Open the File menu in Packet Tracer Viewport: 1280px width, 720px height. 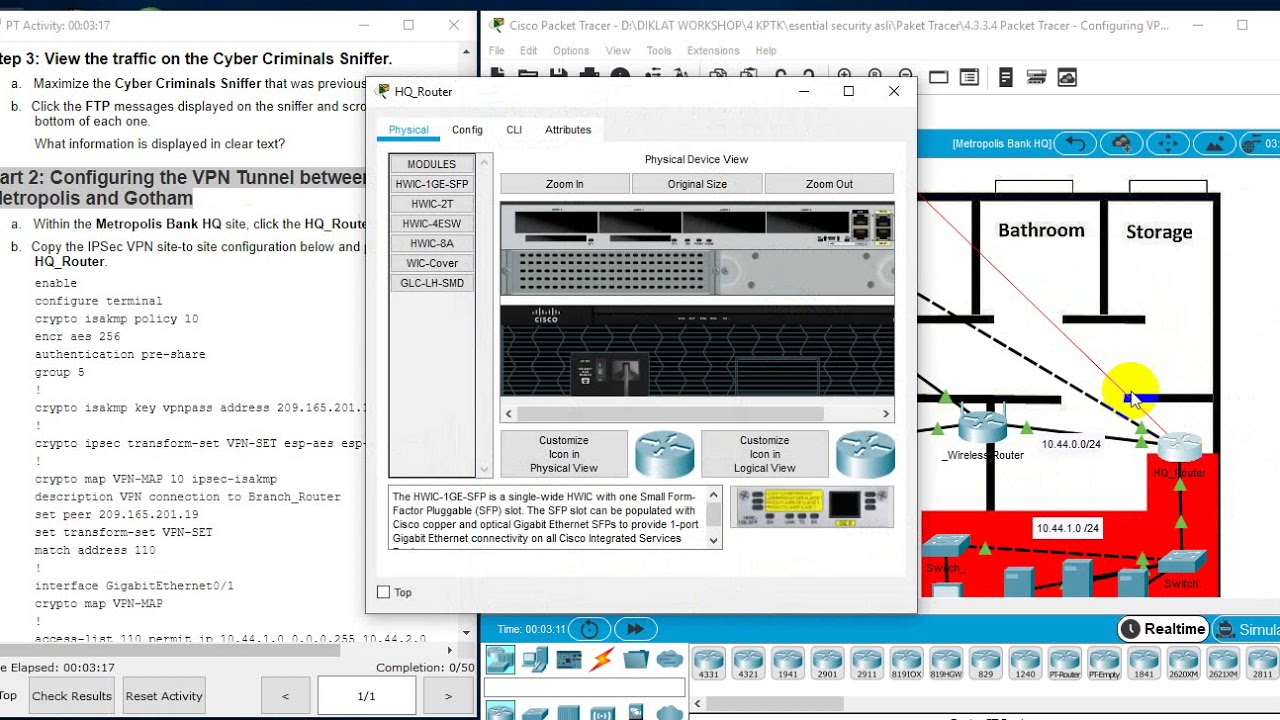(x=497, y=50)
